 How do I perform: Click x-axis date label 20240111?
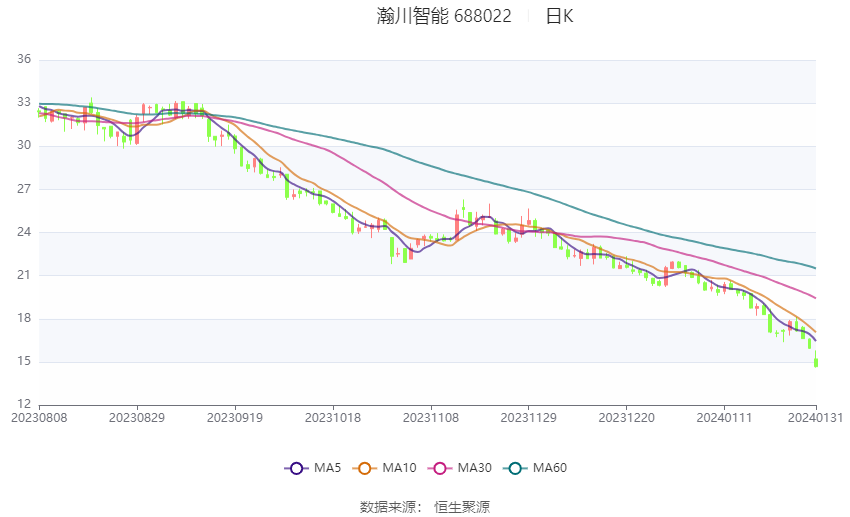tap(724, 418)
